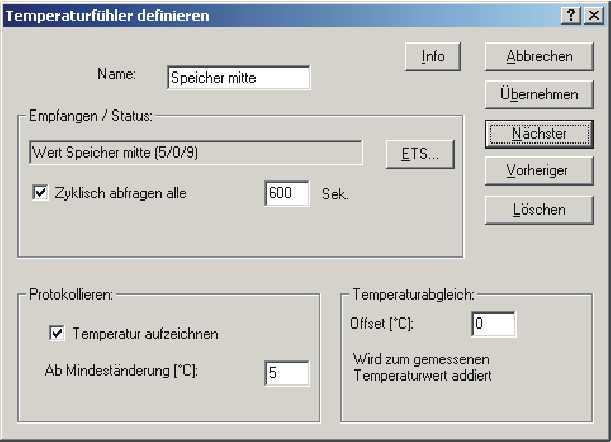
Task: Uncheck the Temperatur aufzeichnen checkbox
Action: pos(57,333)
